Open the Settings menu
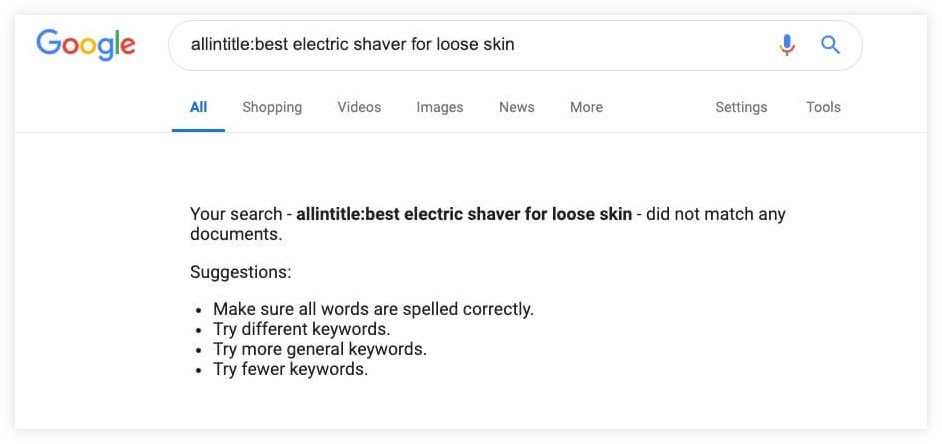This screenshot has width=942, height=444. [741, 108]
